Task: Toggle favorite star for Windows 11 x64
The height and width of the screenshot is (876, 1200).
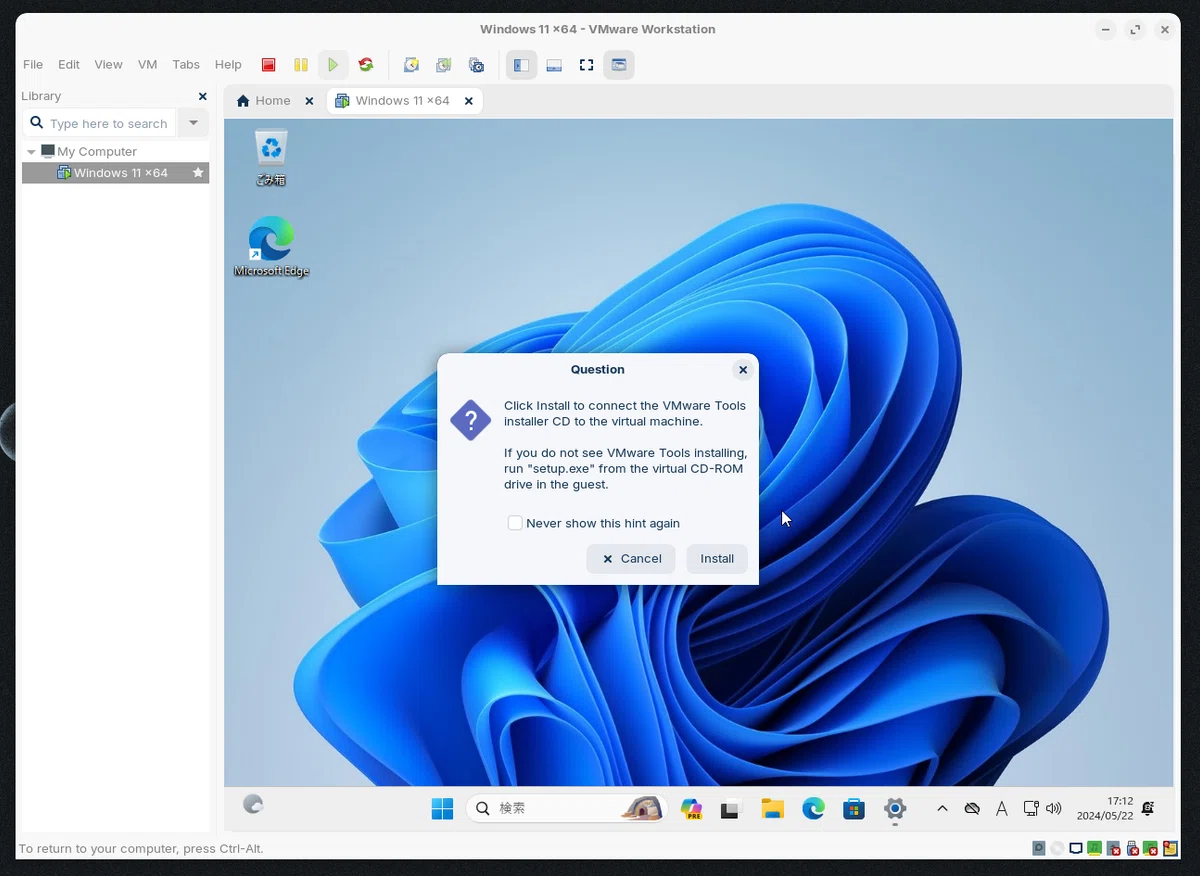Action: pos(198,173)
